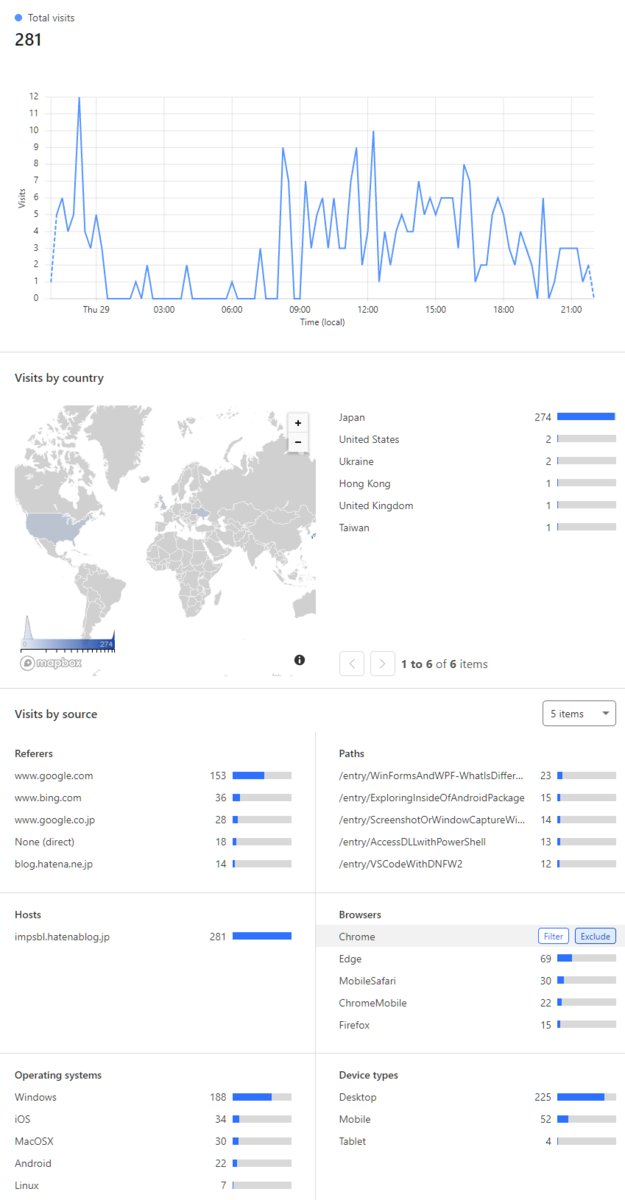Select the Desktop device type row
Image resolution: width=625 pixels, height=1200 pixels.
click(x=477, y=1098)
